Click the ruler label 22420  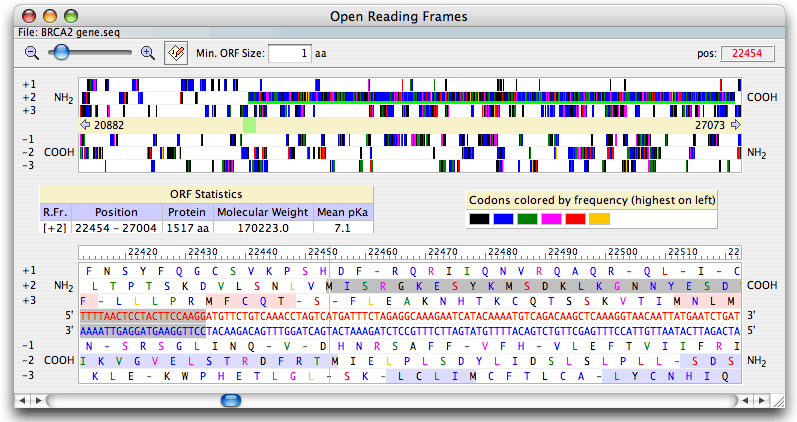[x=143, y=252]
